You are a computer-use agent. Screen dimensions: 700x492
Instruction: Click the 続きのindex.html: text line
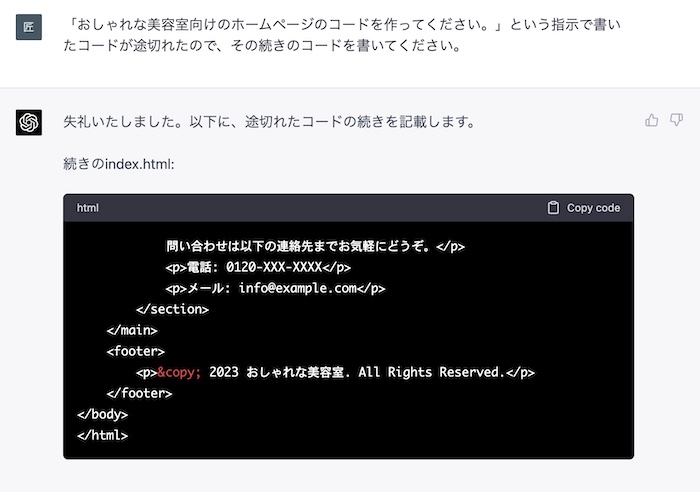point(119,163)
